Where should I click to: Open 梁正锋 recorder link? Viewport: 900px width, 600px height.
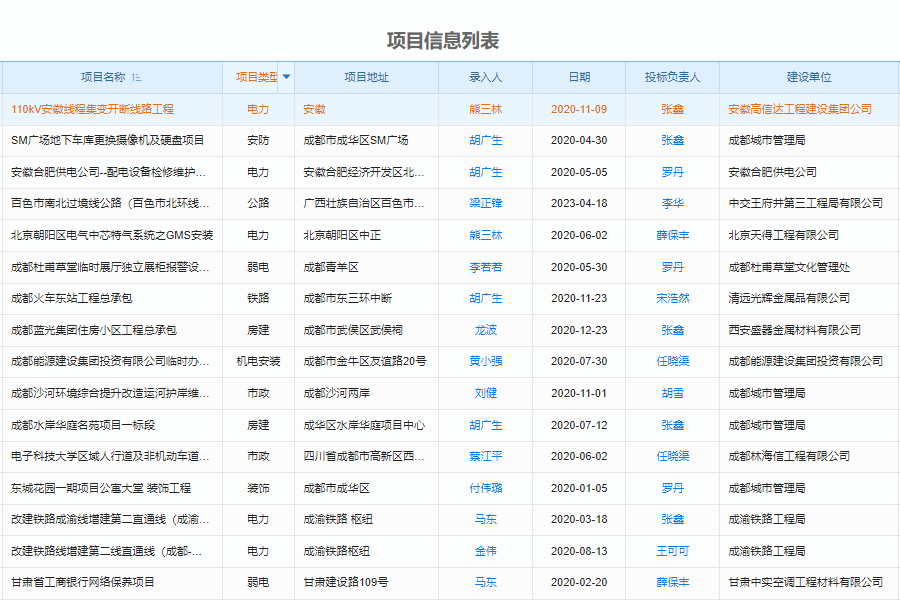(x=486, y=203)
